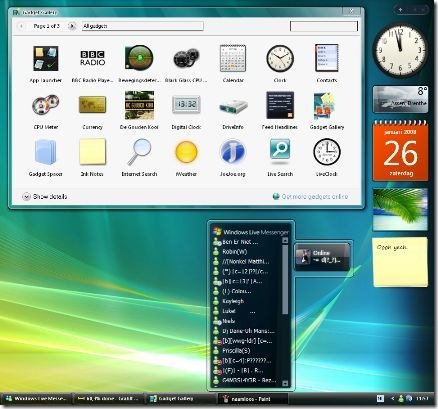Click Messenger contact list scroll down arrow

pyautogui.click(x=285, y=383)
